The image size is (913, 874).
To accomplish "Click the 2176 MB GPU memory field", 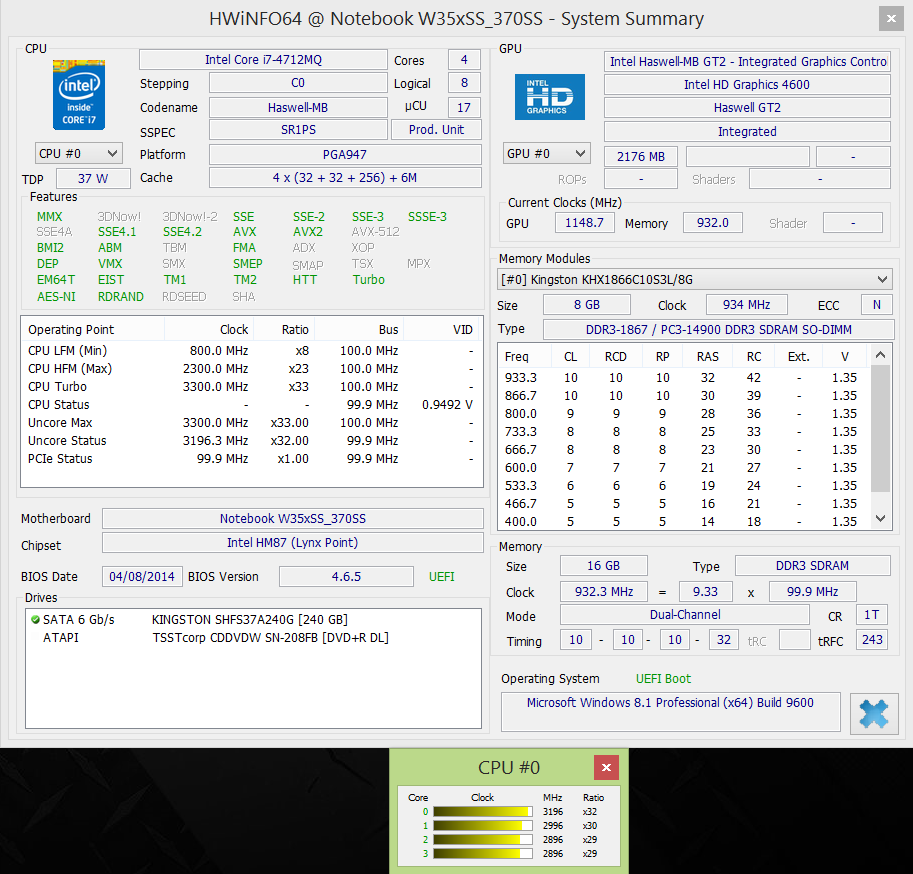I will [640, 157].
